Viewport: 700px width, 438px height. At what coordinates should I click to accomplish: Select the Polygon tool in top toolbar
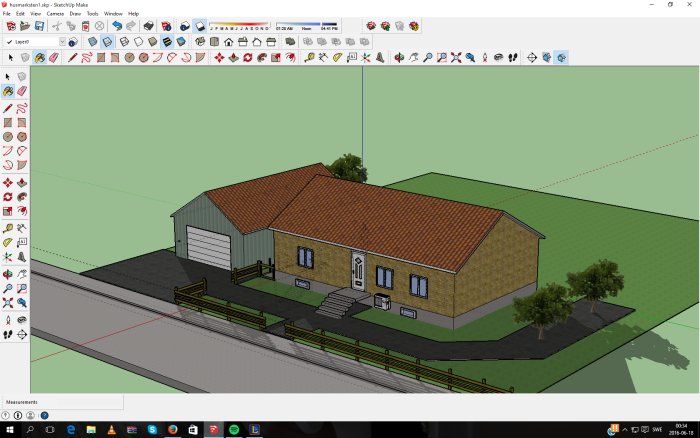pyautogui.click(x=143, y=58)
